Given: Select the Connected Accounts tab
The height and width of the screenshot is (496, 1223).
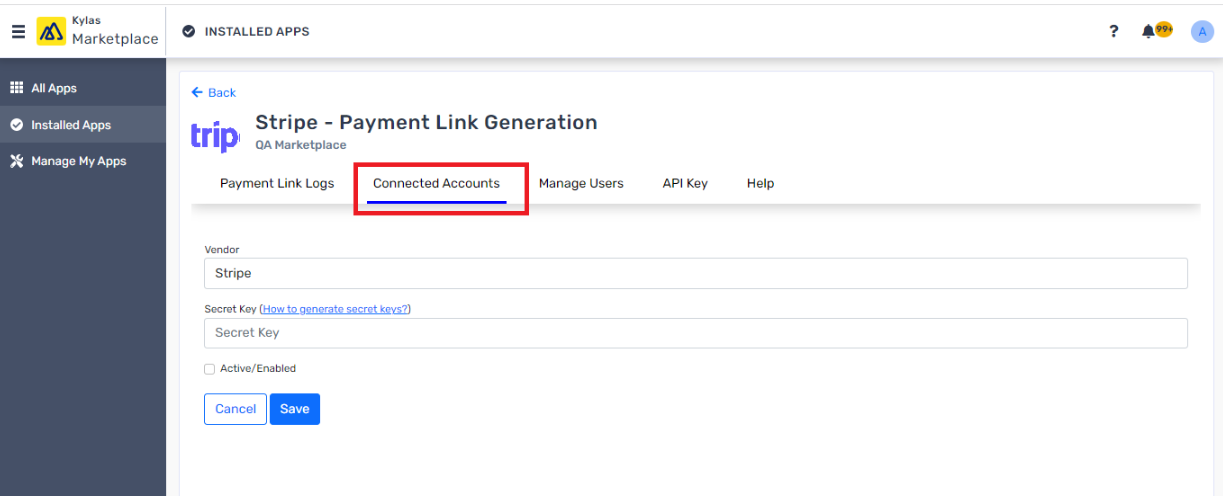Looking at the screenshot, I should coord(436,183).
